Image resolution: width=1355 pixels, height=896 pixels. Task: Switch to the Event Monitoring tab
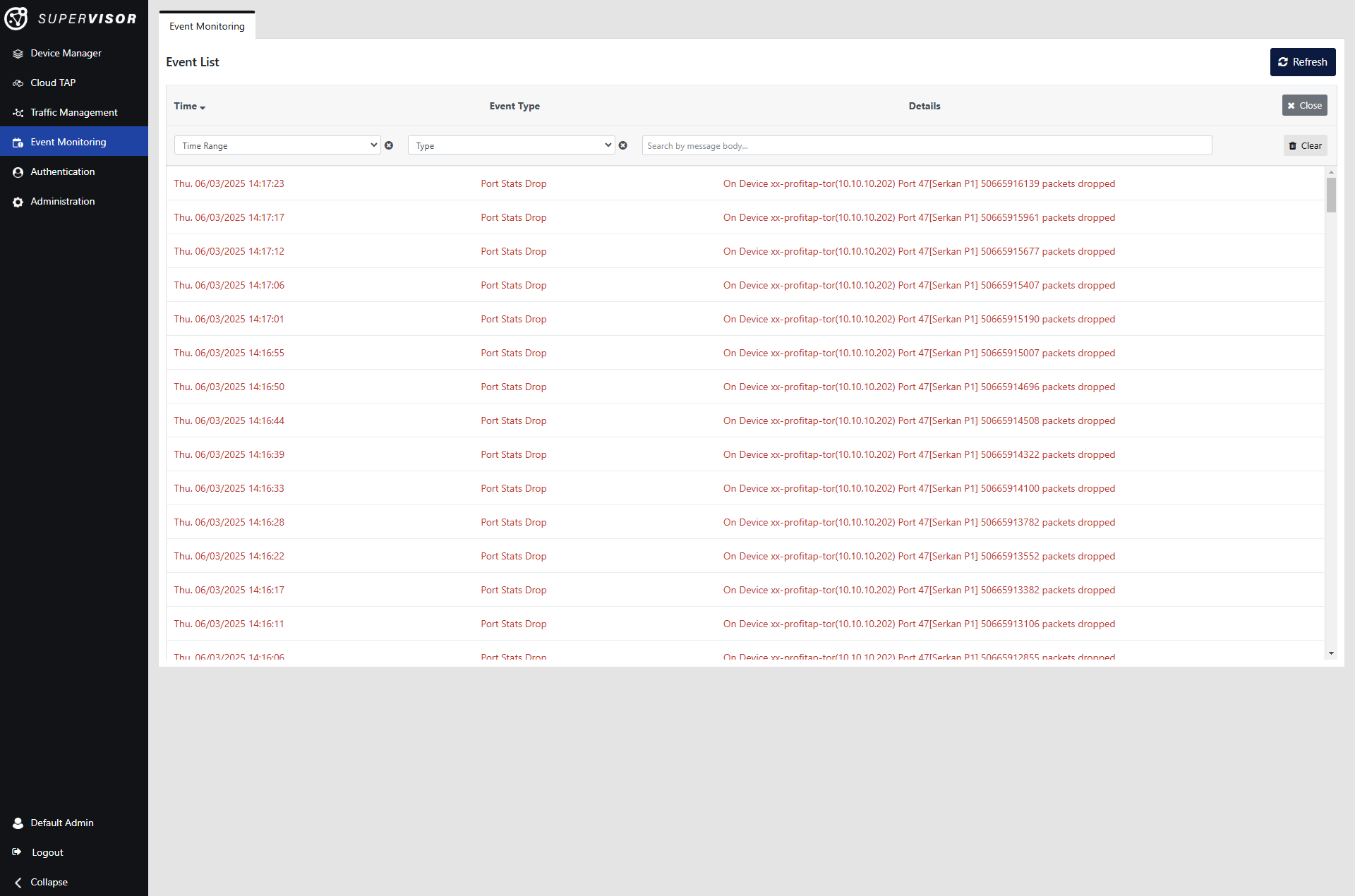[206, 25]
